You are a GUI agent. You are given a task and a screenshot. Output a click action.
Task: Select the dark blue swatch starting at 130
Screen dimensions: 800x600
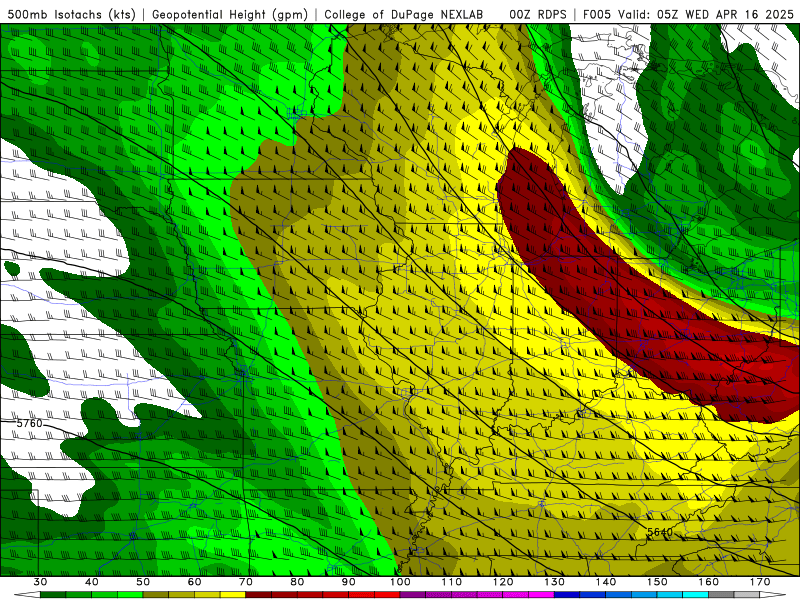coord(567,595)
